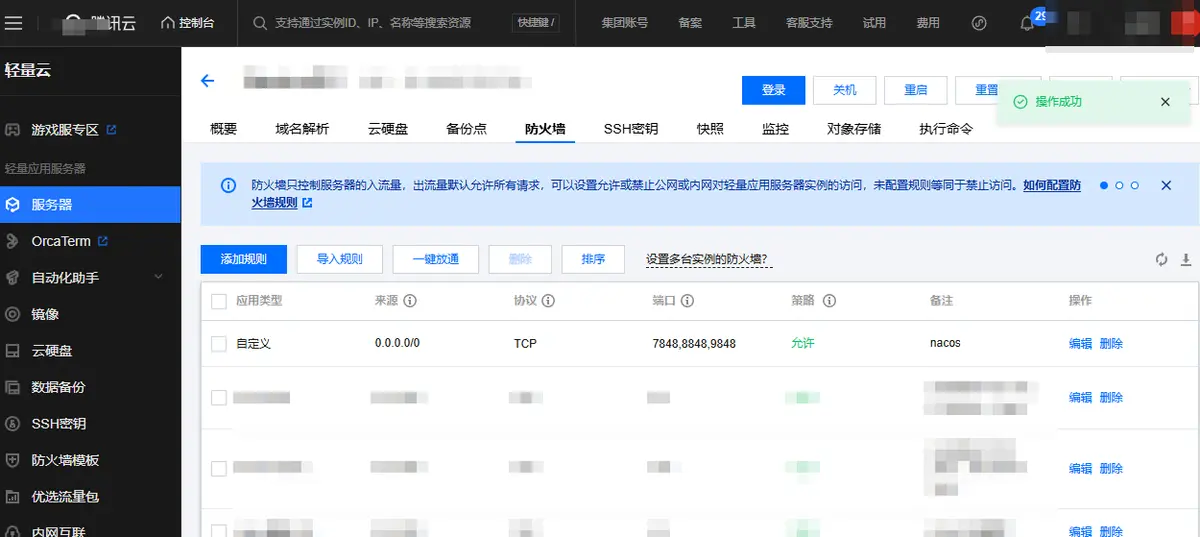This screenshot has height=537, width=1200.
Task: Click the 控制台 console home button
Action: click(187, 22)
